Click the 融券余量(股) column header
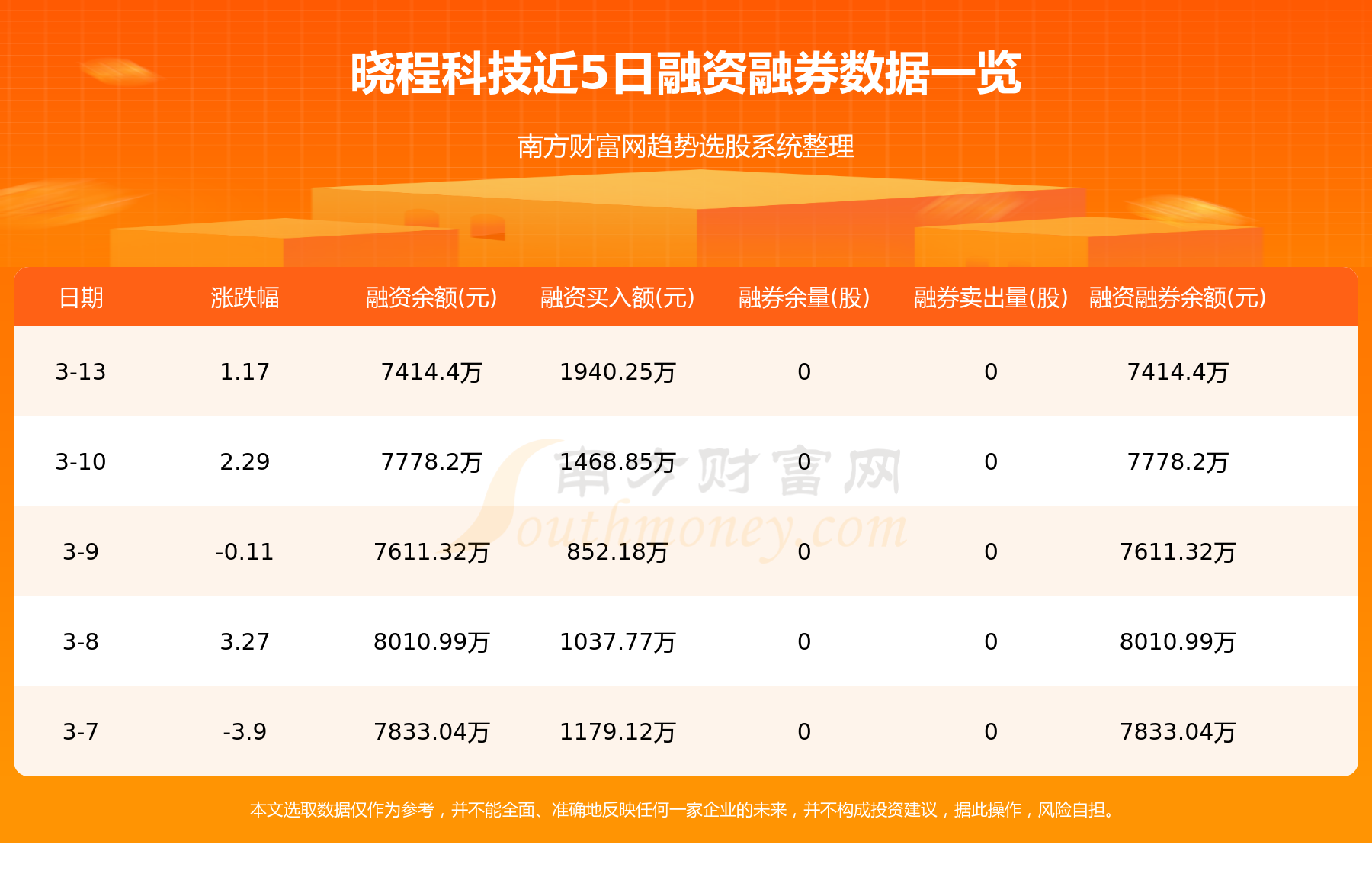The width and height of the screenshot is (1372, 877). click(804, 297)
